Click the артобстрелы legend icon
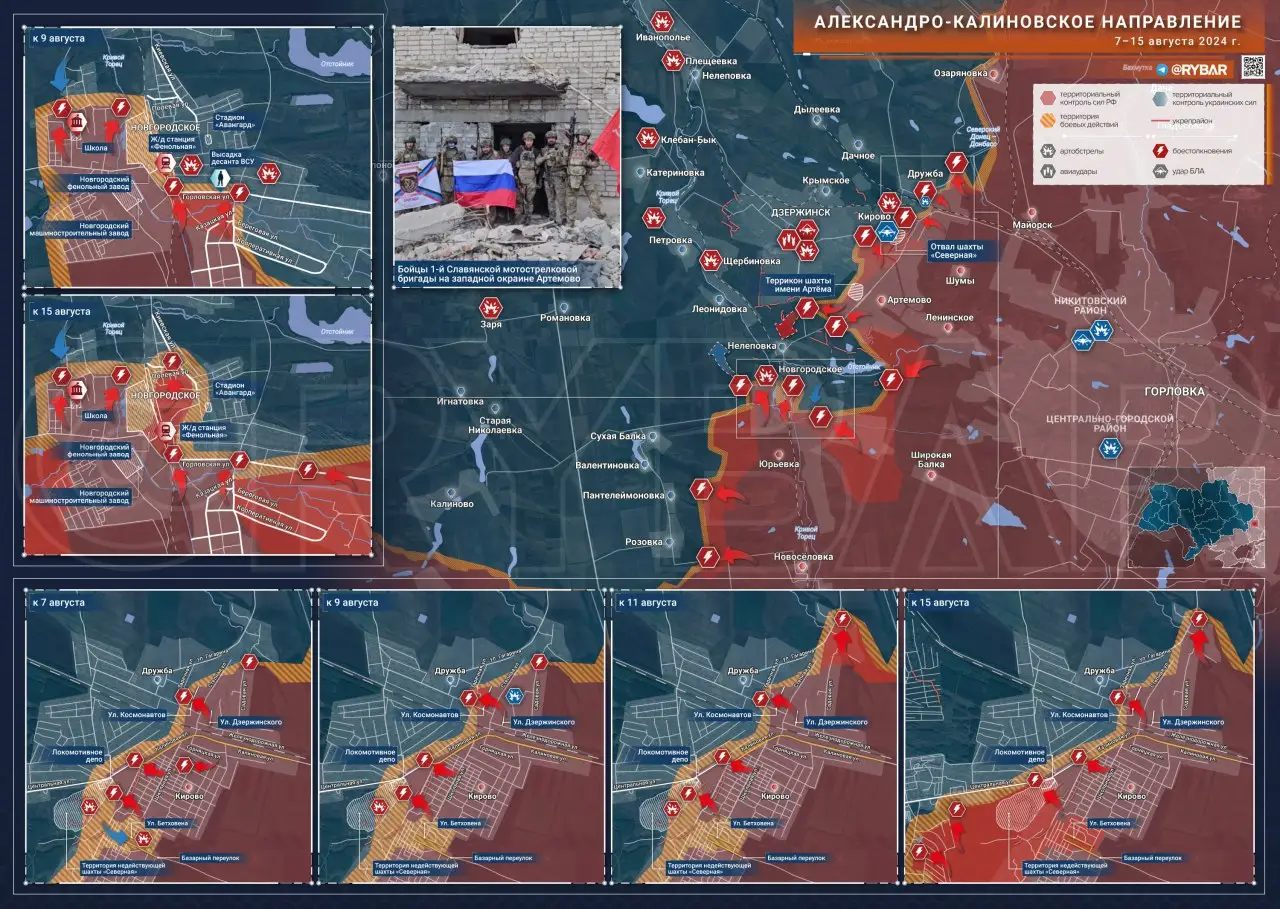 (x=1048, y=151)
